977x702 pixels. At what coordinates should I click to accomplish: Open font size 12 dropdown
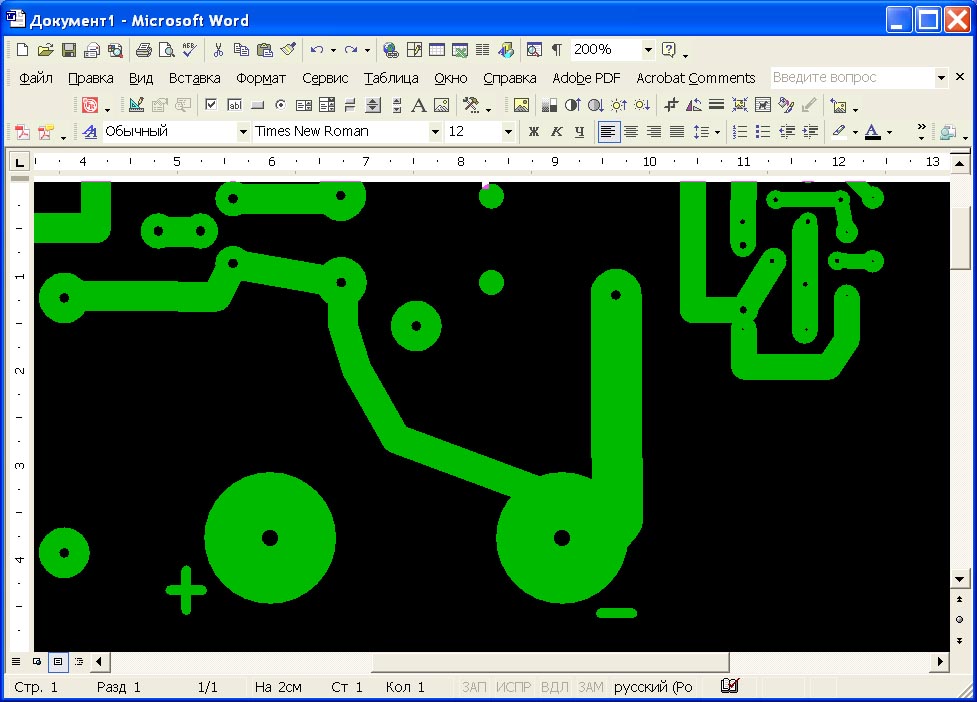pos(508,131)
